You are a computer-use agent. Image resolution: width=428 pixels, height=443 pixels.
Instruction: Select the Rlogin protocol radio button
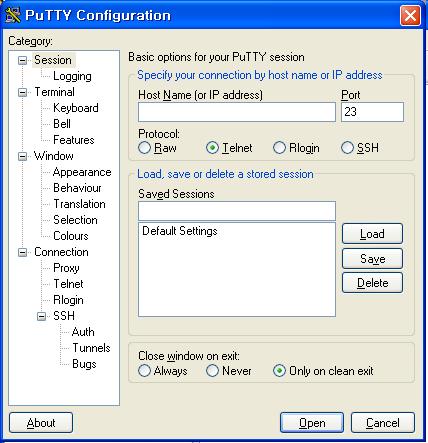[x=279, y=148]
